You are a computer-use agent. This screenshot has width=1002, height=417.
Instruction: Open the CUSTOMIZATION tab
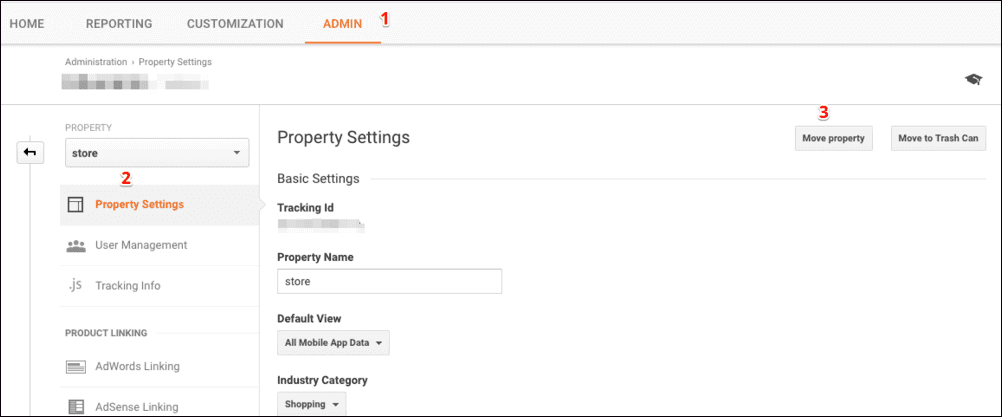(x=235, y=24)
